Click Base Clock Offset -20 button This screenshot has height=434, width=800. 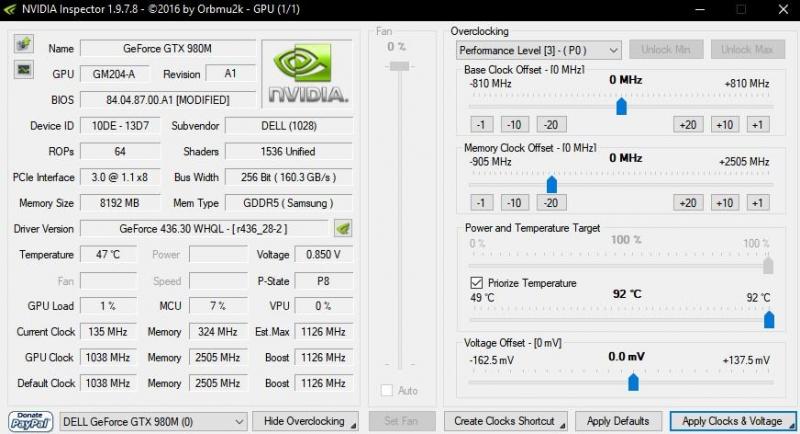click(x=551, y=125)
